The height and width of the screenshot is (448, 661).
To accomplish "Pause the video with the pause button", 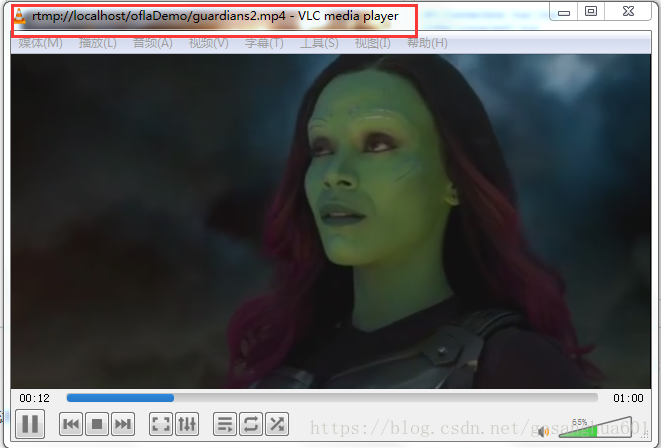I will click(30, 424).
